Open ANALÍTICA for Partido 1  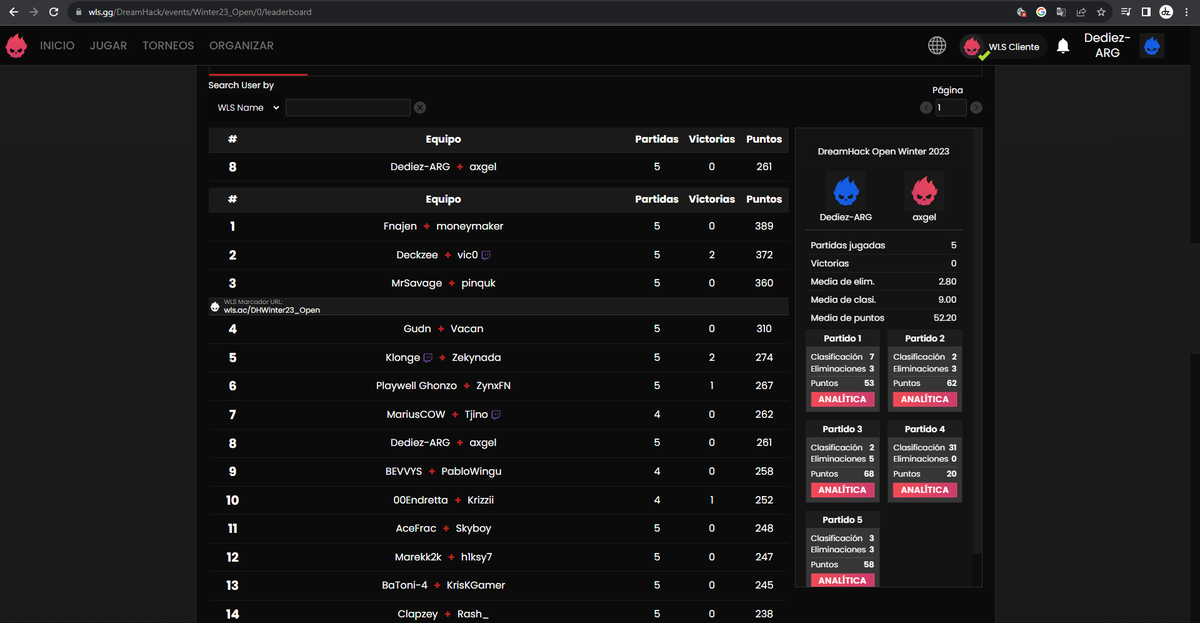tap(843, 399)
